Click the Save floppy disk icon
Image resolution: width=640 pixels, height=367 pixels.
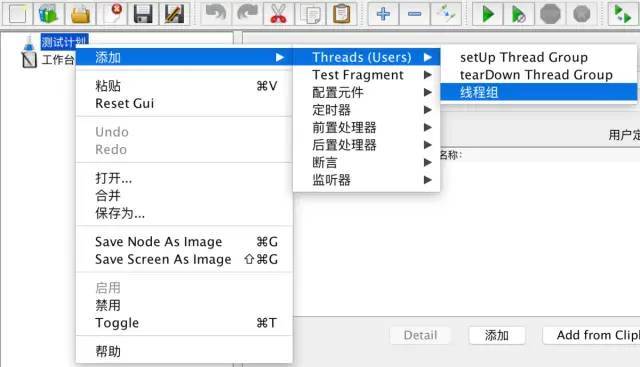pos(143,14)
